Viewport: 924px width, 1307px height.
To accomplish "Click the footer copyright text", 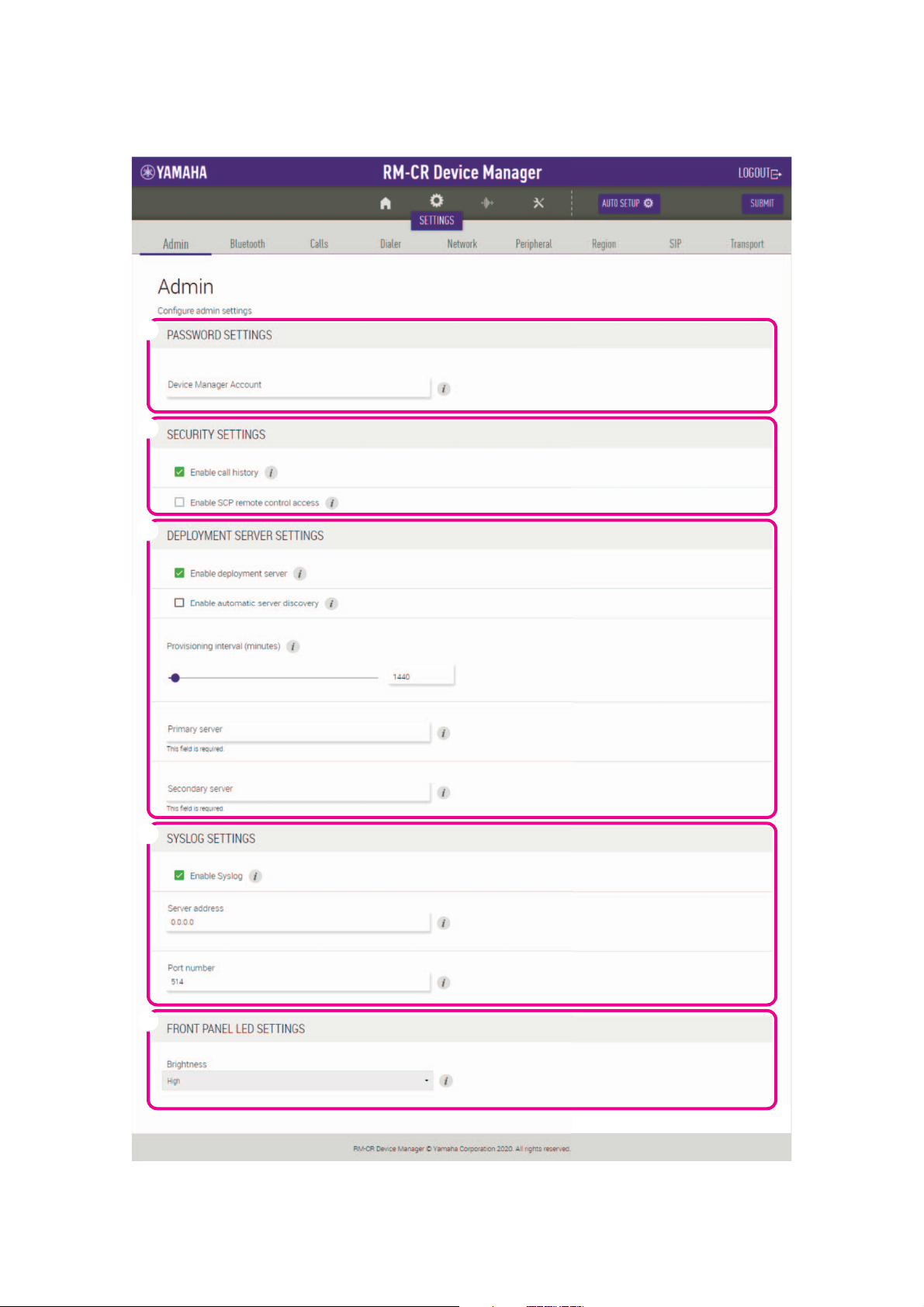I will pos(462,1149).
